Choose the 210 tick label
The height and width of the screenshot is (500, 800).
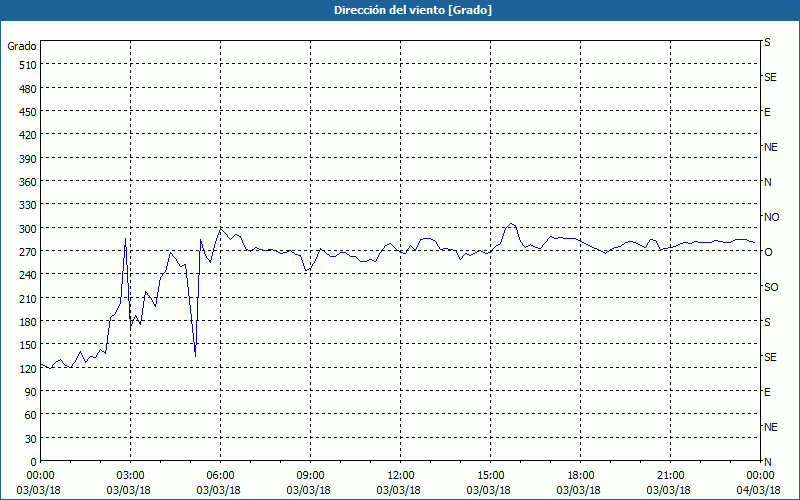click(x=28, y=298)
